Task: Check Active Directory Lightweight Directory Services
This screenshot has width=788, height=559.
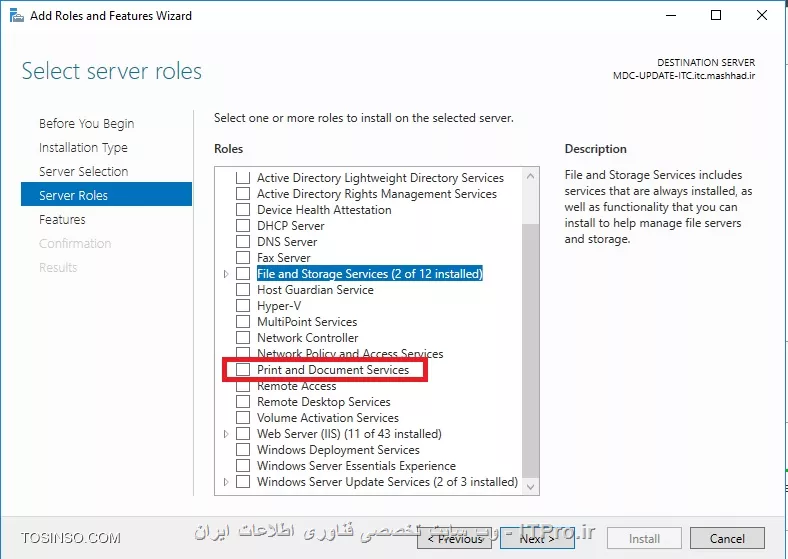Action: pos(243,177)
